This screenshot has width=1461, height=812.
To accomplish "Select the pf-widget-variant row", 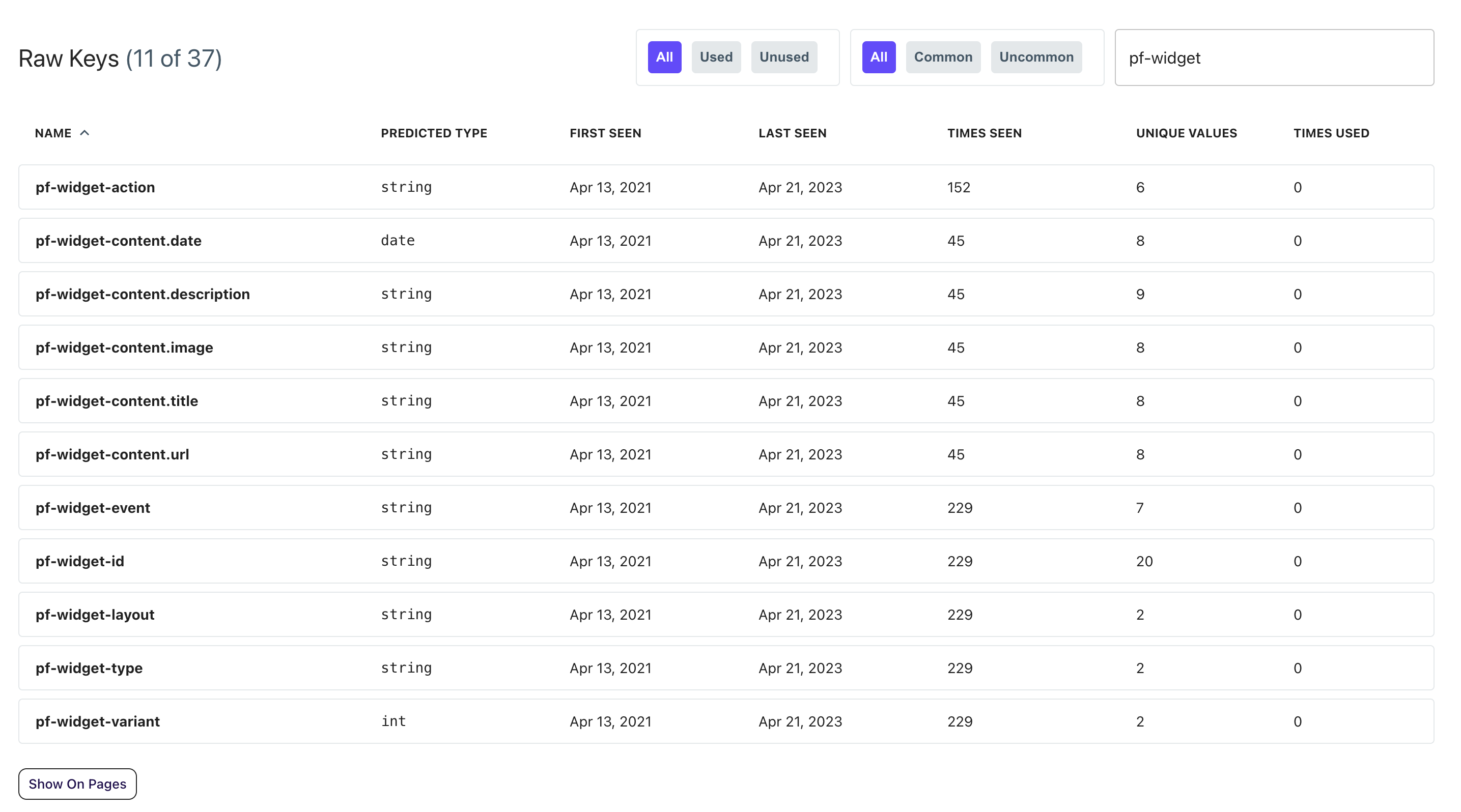I will click(x=98, y=721).
